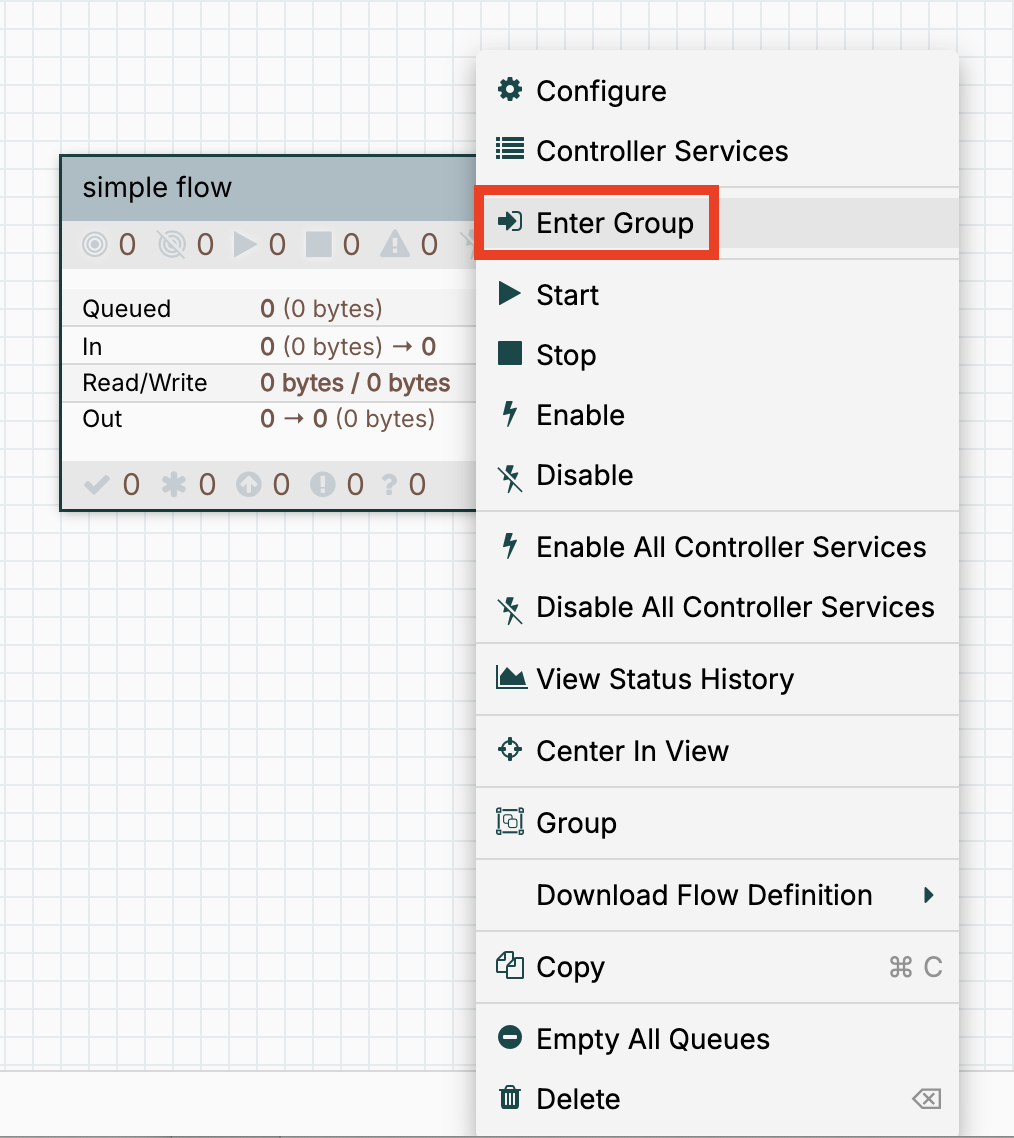Select the simple flow process group title
Viewport: 1014px width, 1138px height.
point(157,188)
